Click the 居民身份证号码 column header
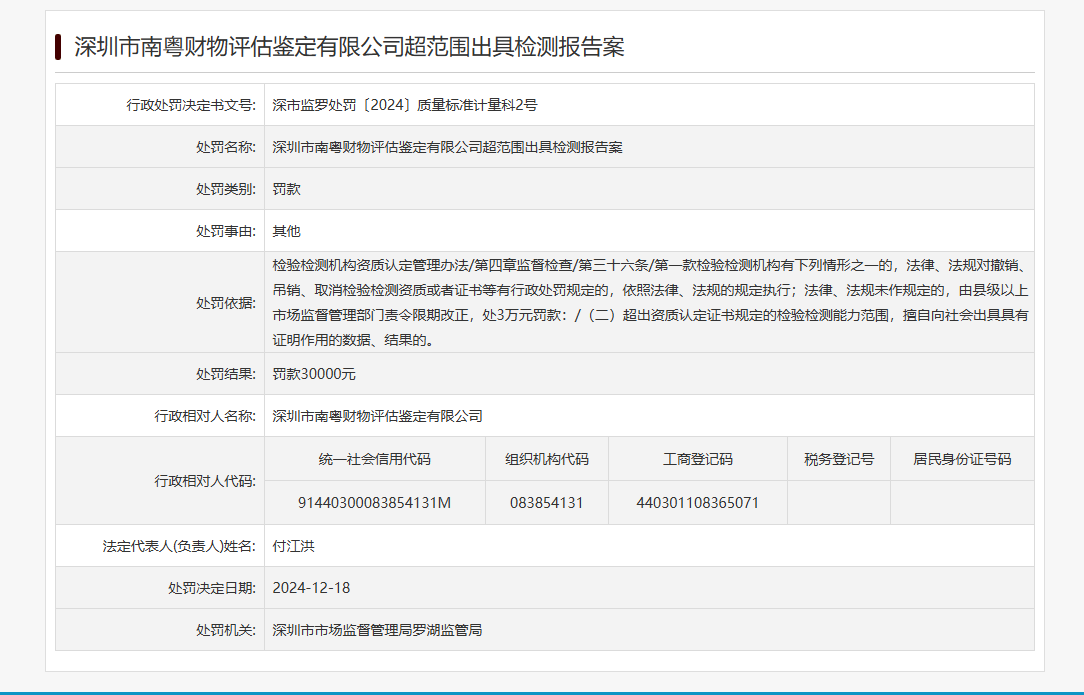This screenshot has width=1084, height=695. click(x=962, y=459)
